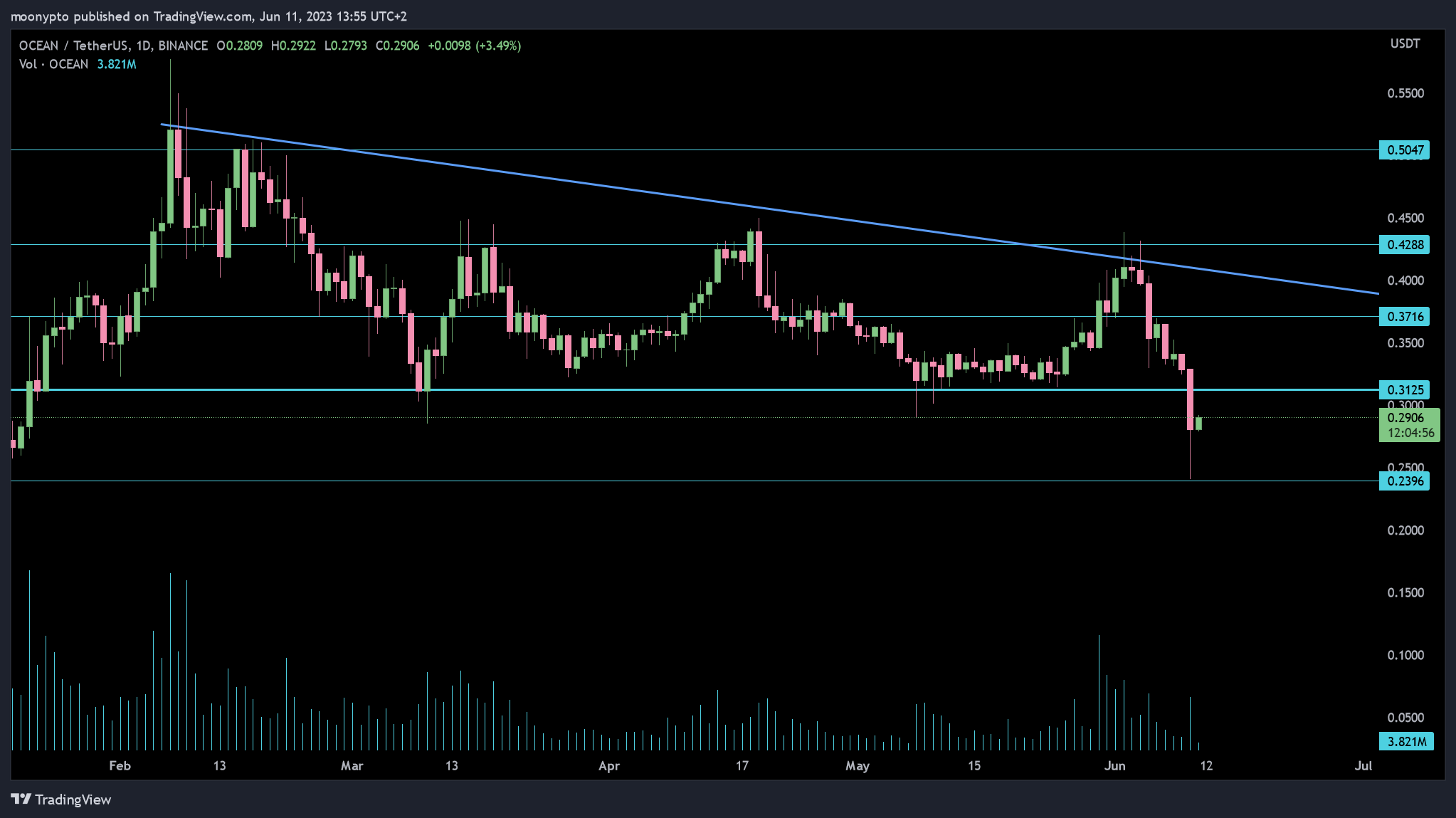Click the USDT currency label

tap(1405, 43)
